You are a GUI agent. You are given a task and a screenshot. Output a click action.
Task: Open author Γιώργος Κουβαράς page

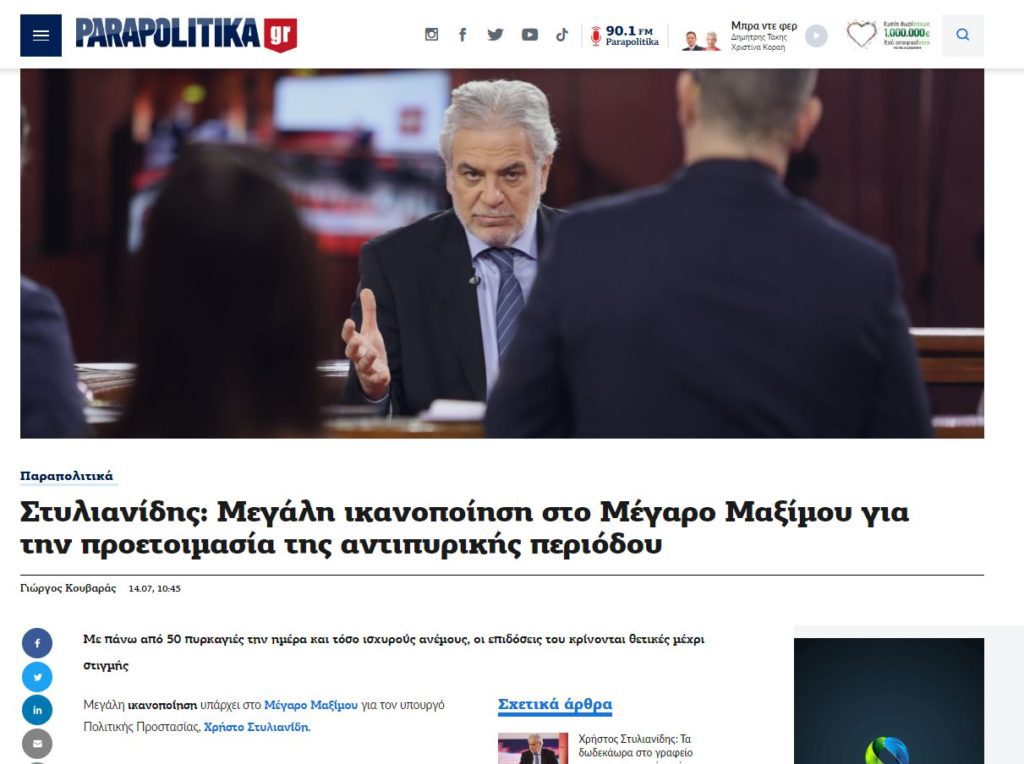click(x=68, y=588)
